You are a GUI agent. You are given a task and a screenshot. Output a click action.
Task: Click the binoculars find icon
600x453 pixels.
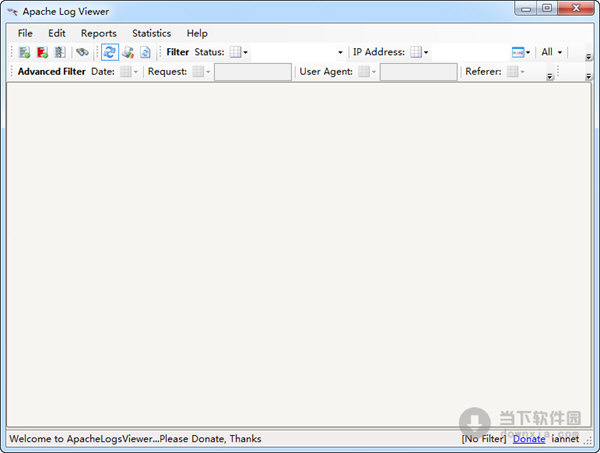(x=82, y=52)
